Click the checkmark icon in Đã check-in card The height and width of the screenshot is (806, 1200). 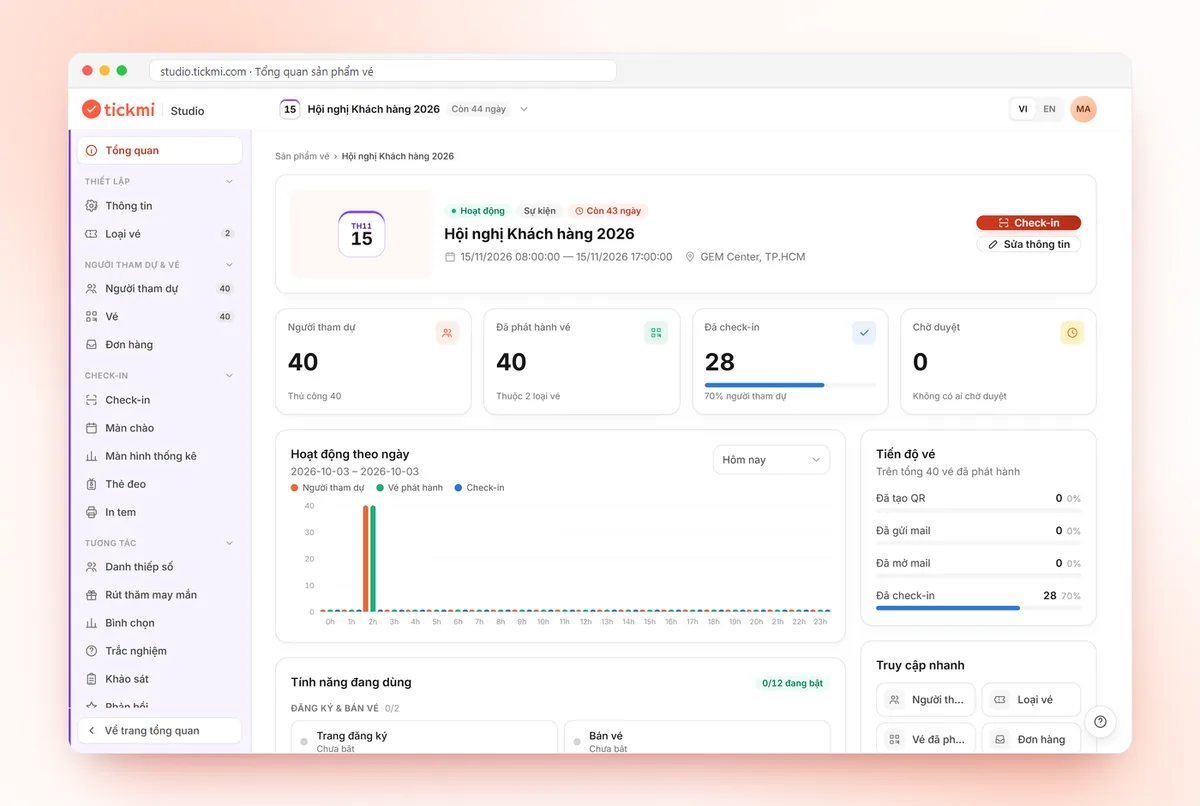(864, 333)
